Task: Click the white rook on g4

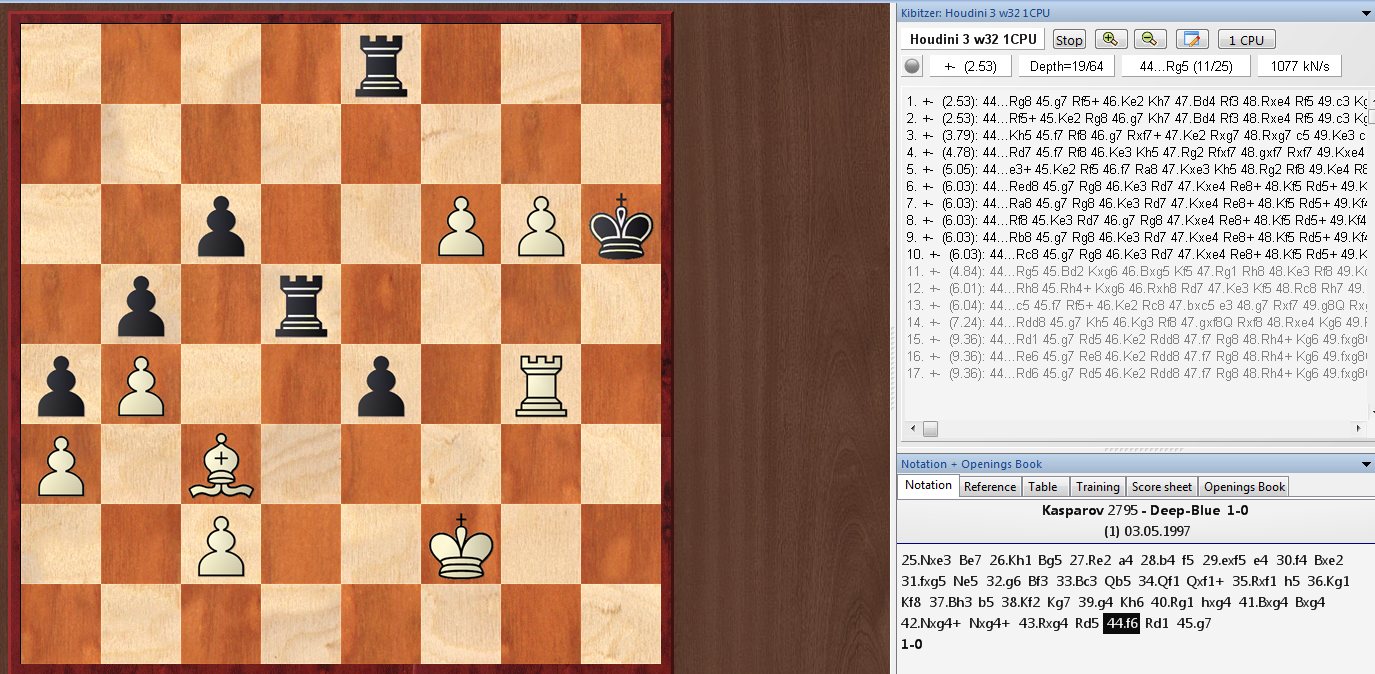Action: 541,384
